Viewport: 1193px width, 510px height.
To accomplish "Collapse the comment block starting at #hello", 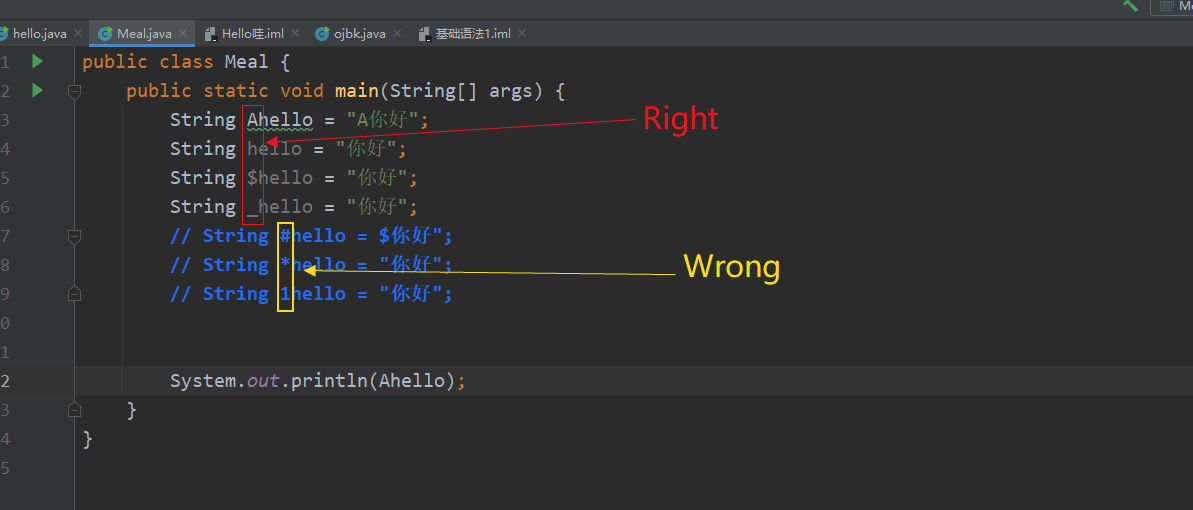I will [x=74, y=236].
